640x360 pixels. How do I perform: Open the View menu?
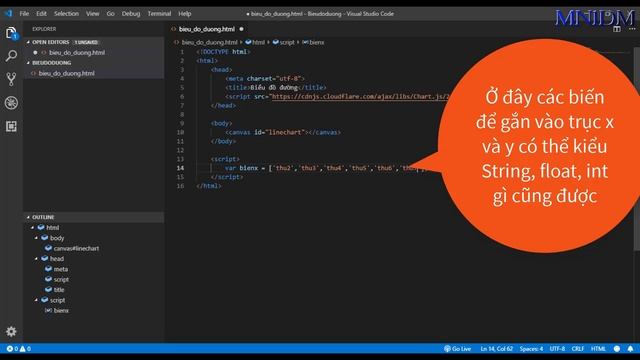[92, 13]
